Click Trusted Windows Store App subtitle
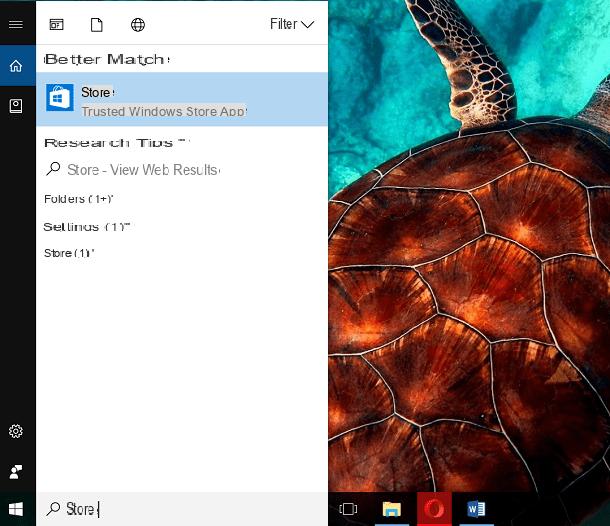Image resolution: width=610 pixels, height=526 pixels. tap(164, 111)
